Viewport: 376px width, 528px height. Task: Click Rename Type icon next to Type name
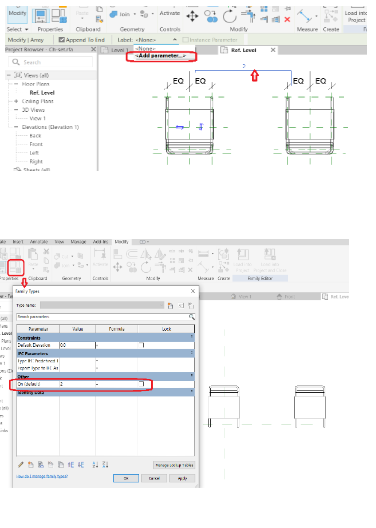pos(181,305)
